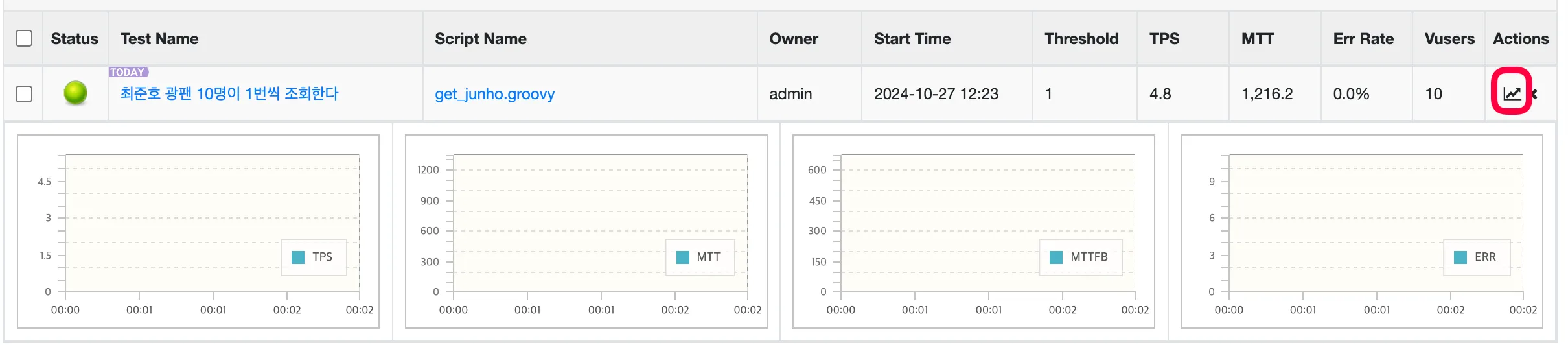Click the MTT legend color square
Image resolution: width=1568 pixels, height=345 pixels.
click(x=683, y=257)
